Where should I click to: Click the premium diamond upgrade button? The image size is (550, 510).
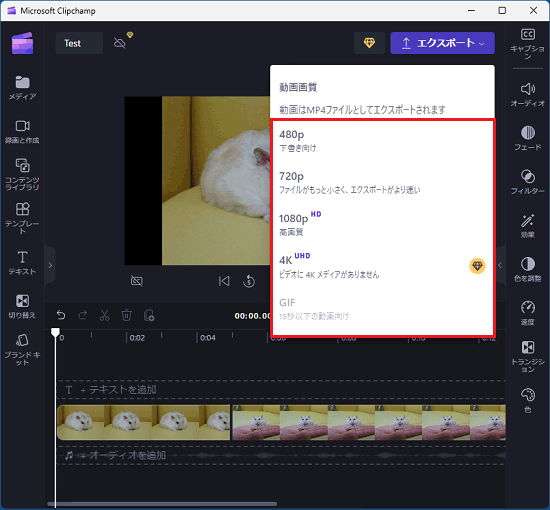pyautogui.click(x=369, y=43)
